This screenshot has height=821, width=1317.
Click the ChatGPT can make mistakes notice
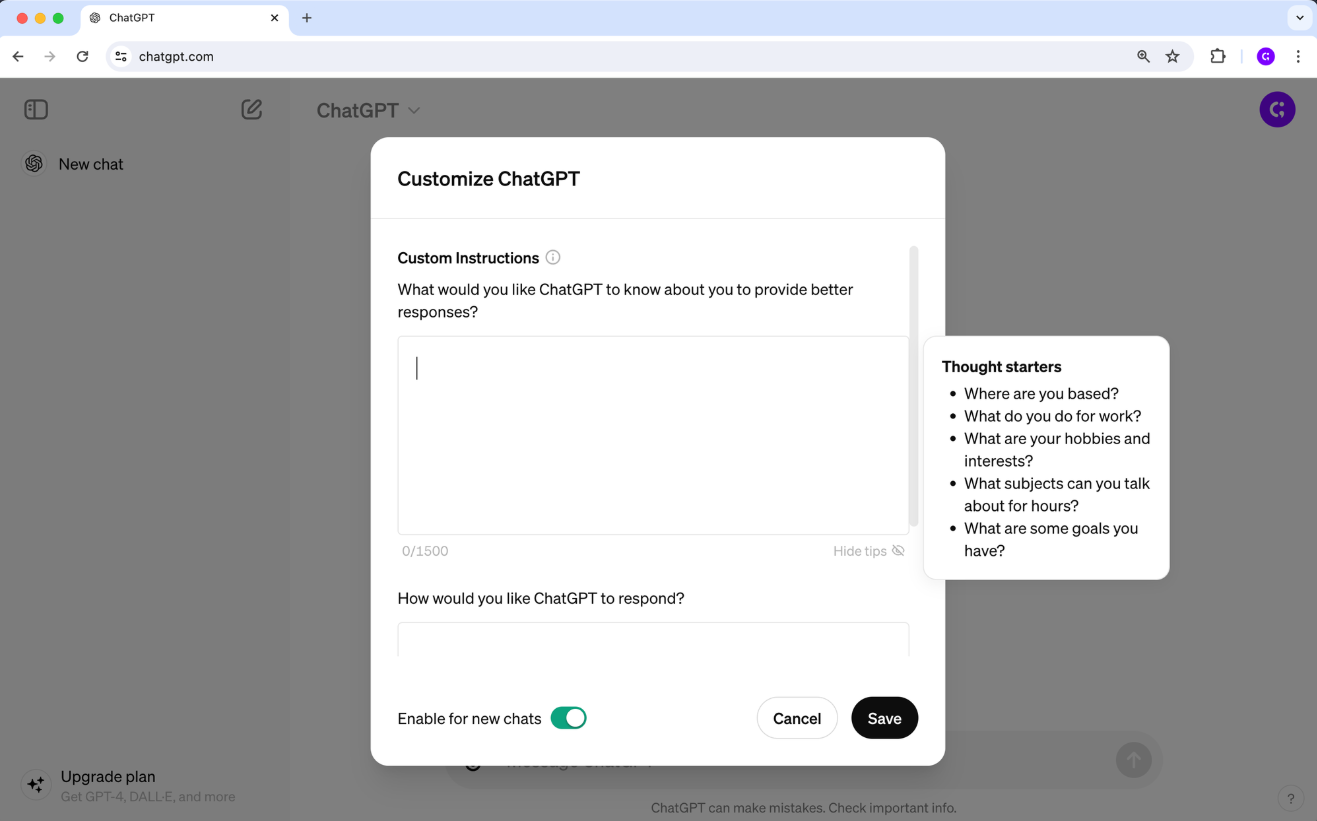coord(803,808)
